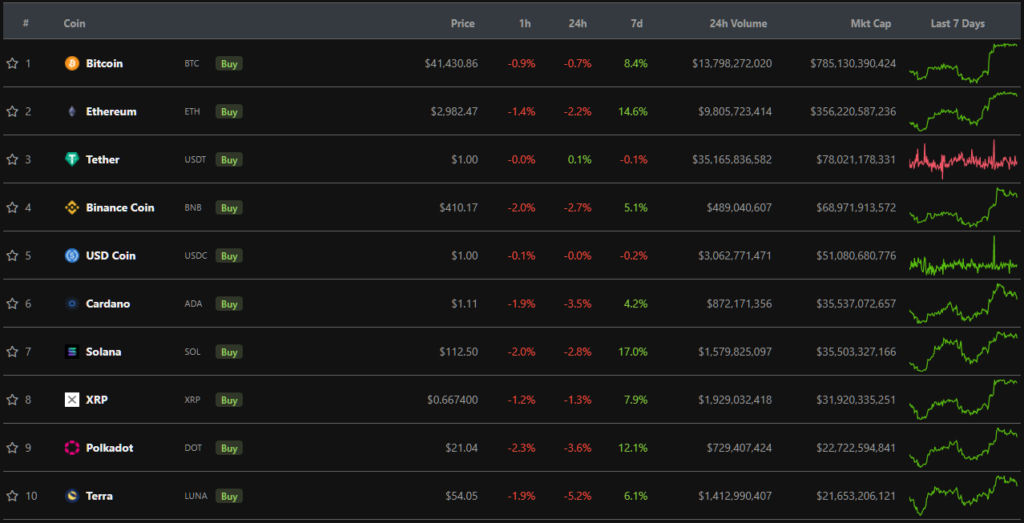Click the Ethereum diamond logo icon

pyautogui.click(x=71, y=111)
